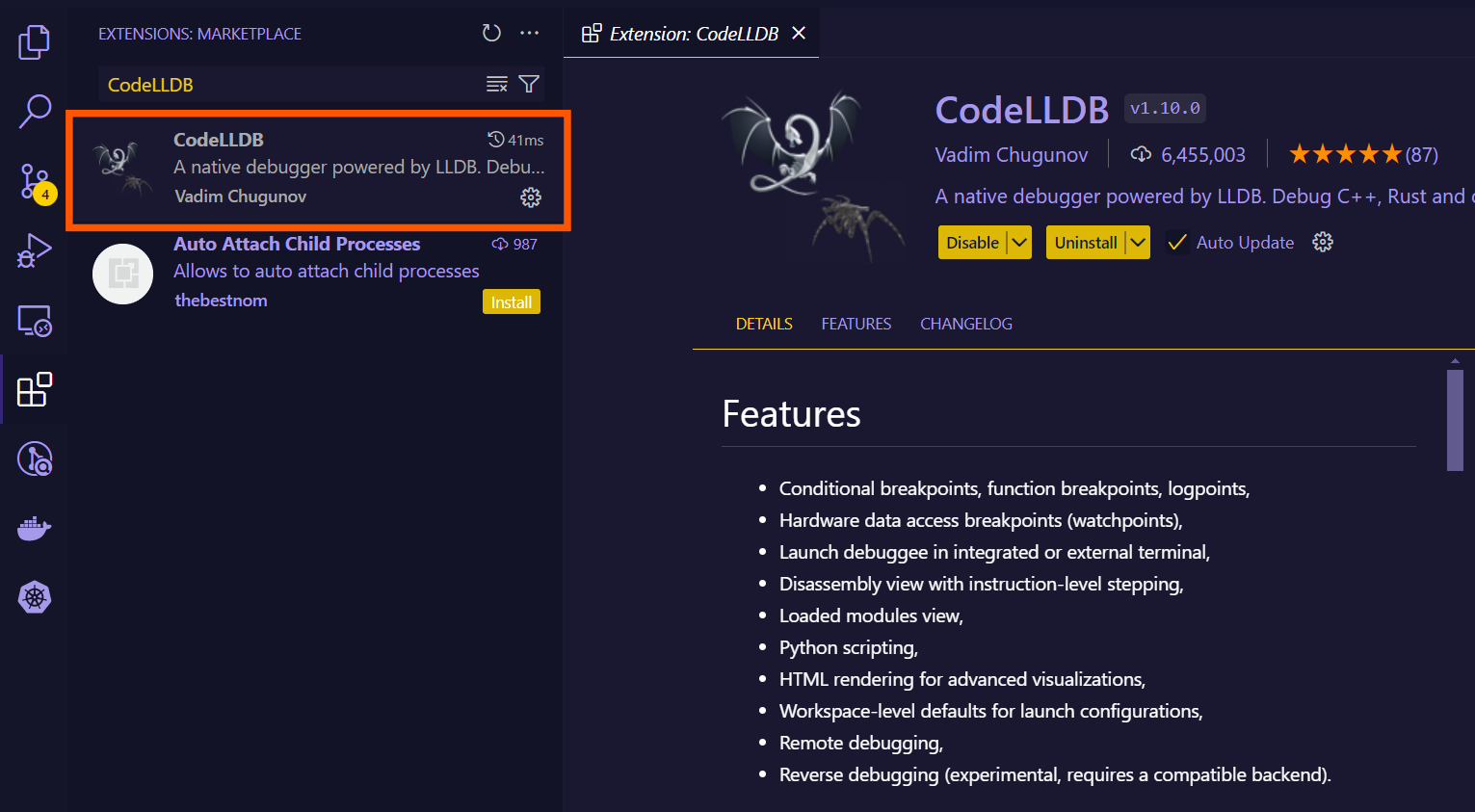Toggle the Auto Update checkbox
This screenshot has height=812, width=1475.
[1176, 243]
